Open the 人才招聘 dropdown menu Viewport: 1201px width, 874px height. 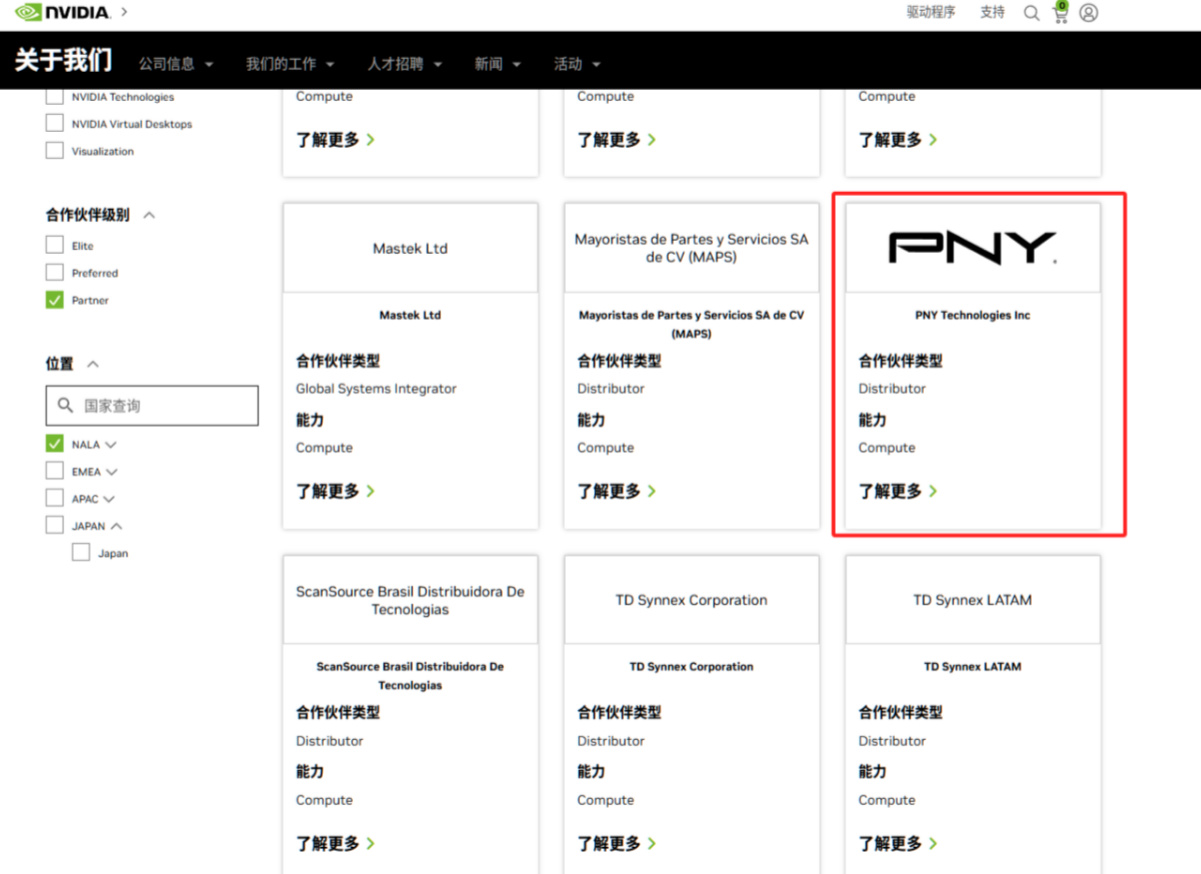click(x=404, y=64)
